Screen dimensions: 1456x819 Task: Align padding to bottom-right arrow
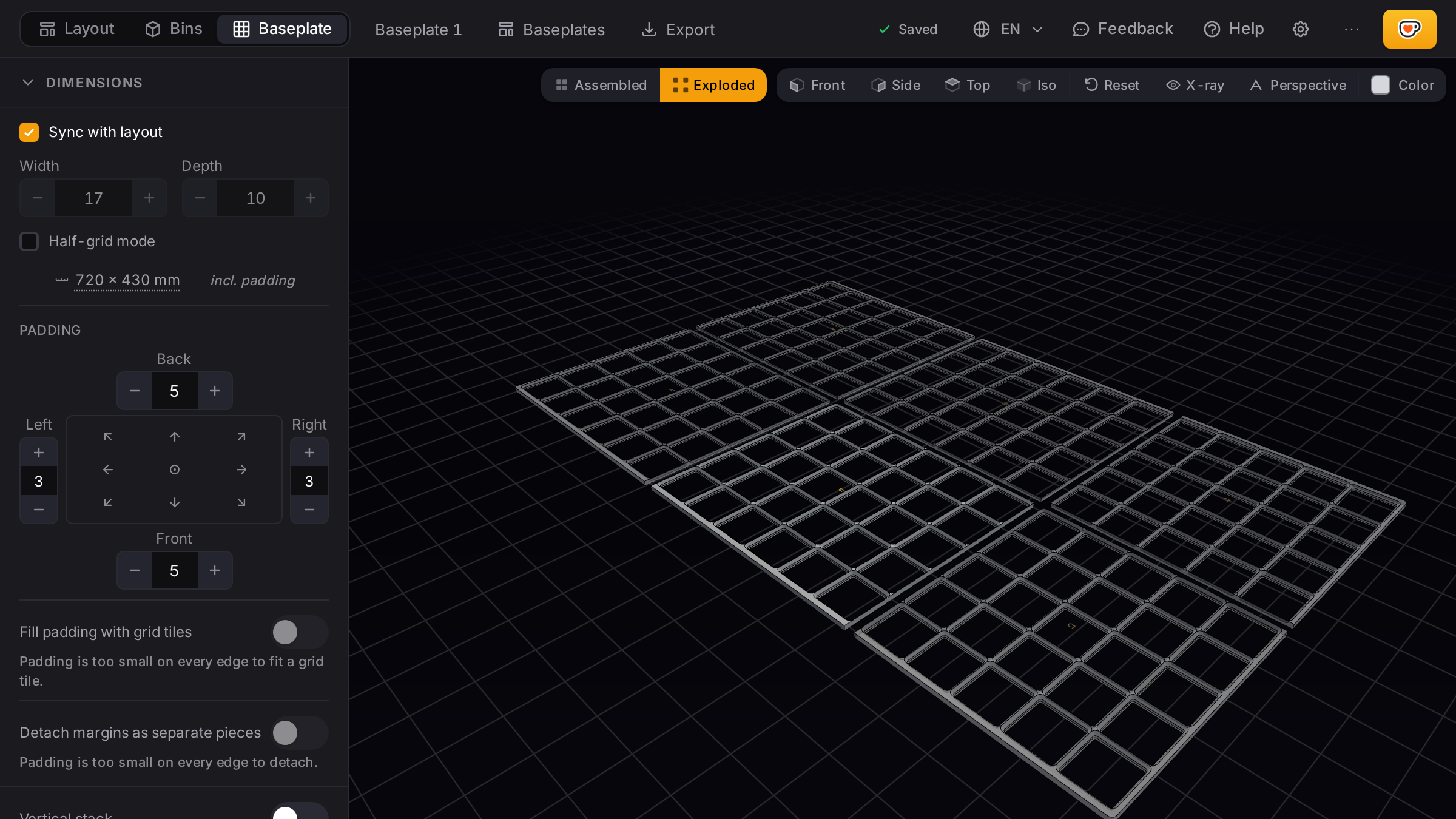coord(241,502)
